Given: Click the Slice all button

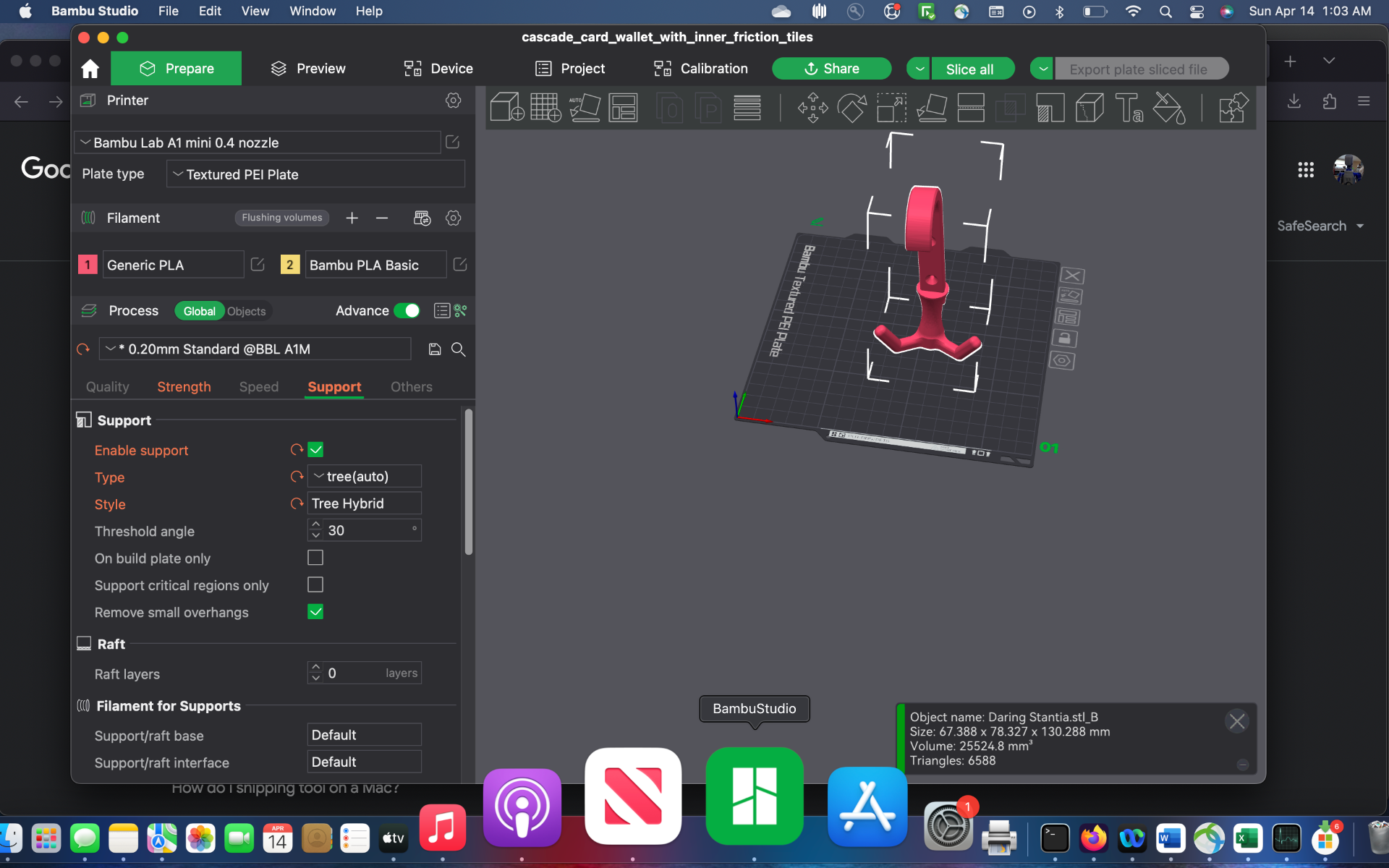Looking at the screenshot, I should point(970,69).
